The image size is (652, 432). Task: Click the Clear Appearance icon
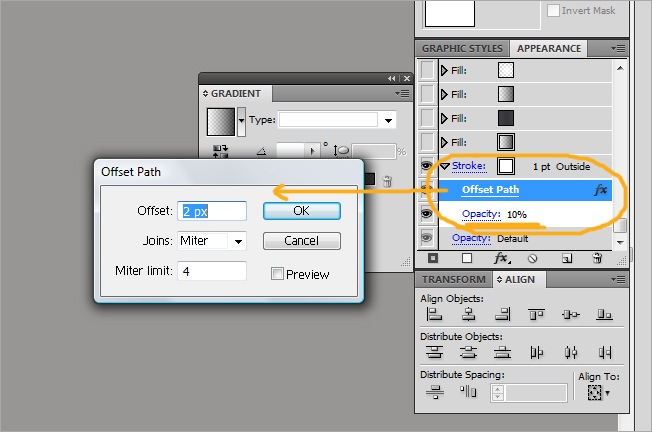coord(532,259)
